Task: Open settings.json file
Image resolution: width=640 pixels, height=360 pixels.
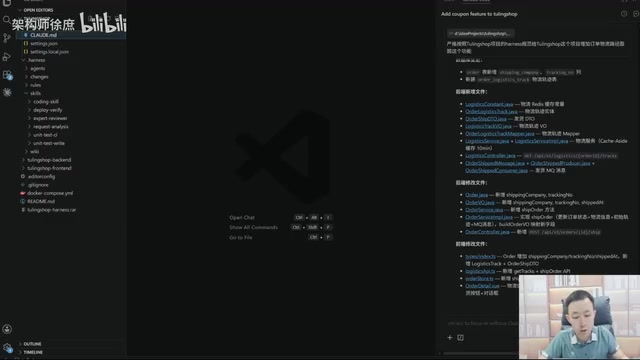Action: point(44,43)
